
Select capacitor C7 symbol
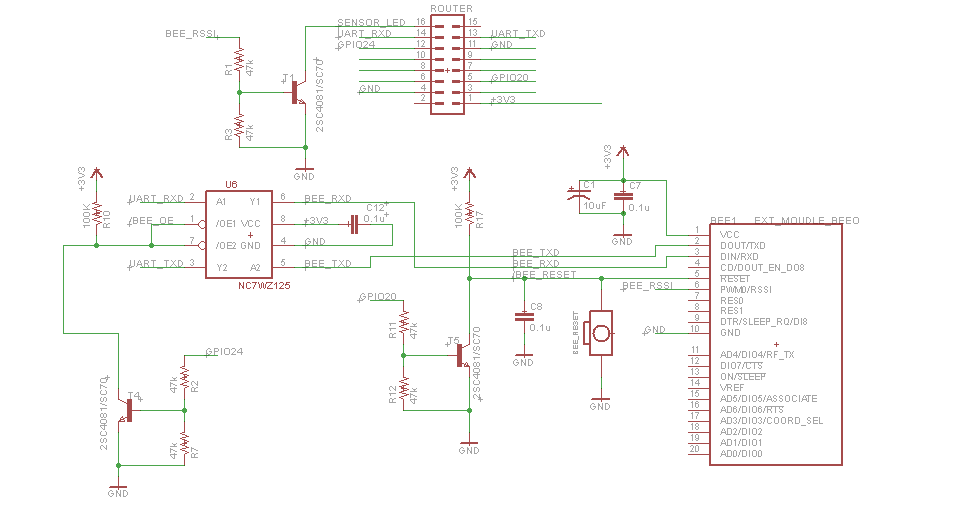(622, 196)
